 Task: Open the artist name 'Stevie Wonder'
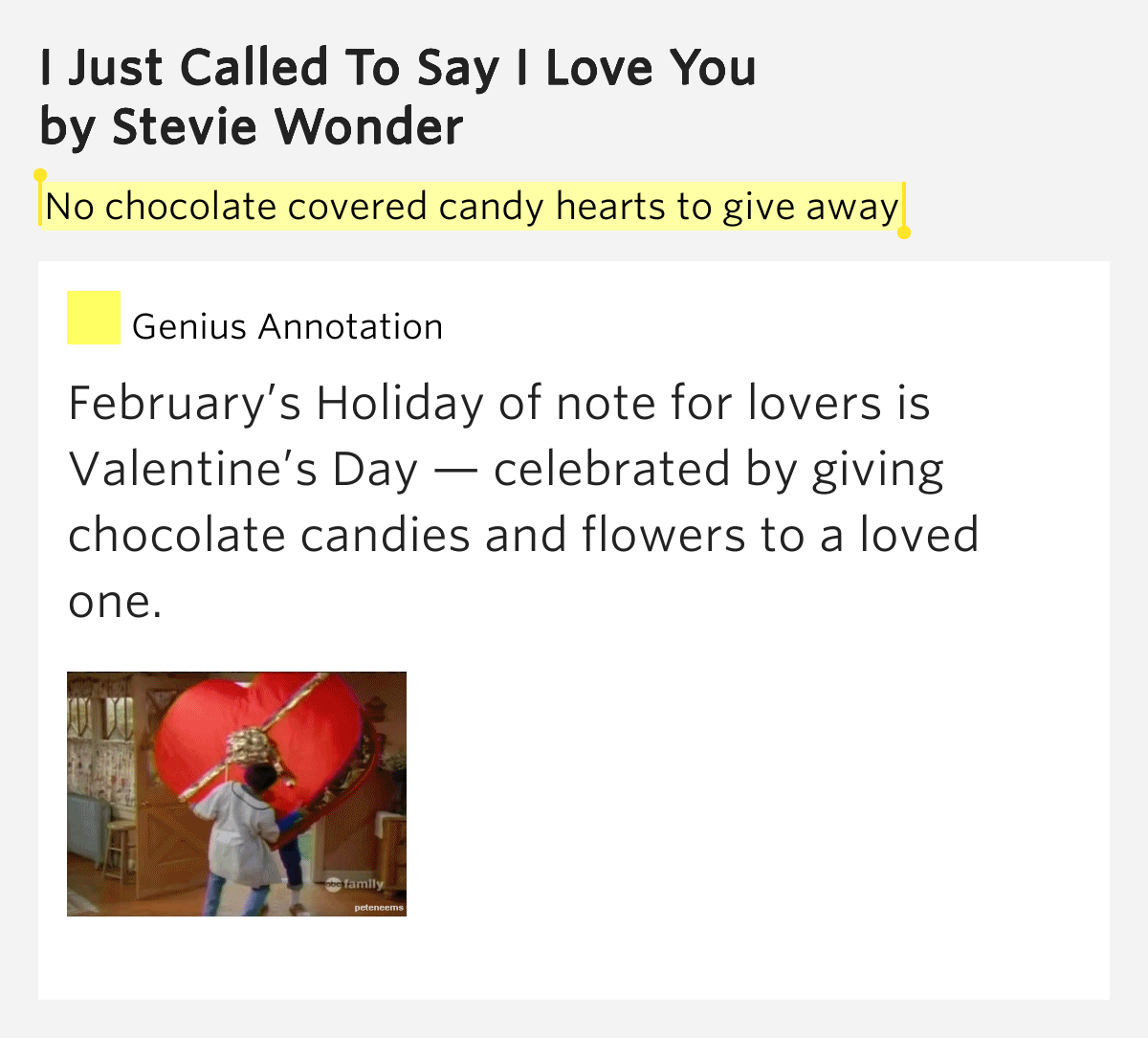click(x=288, y=127)
